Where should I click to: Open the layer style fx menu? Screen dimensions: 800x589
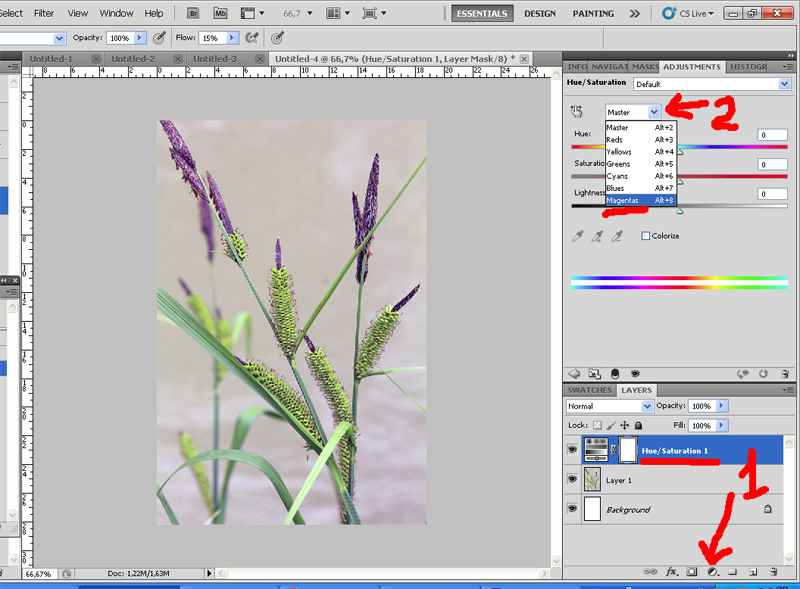[671, 571]
